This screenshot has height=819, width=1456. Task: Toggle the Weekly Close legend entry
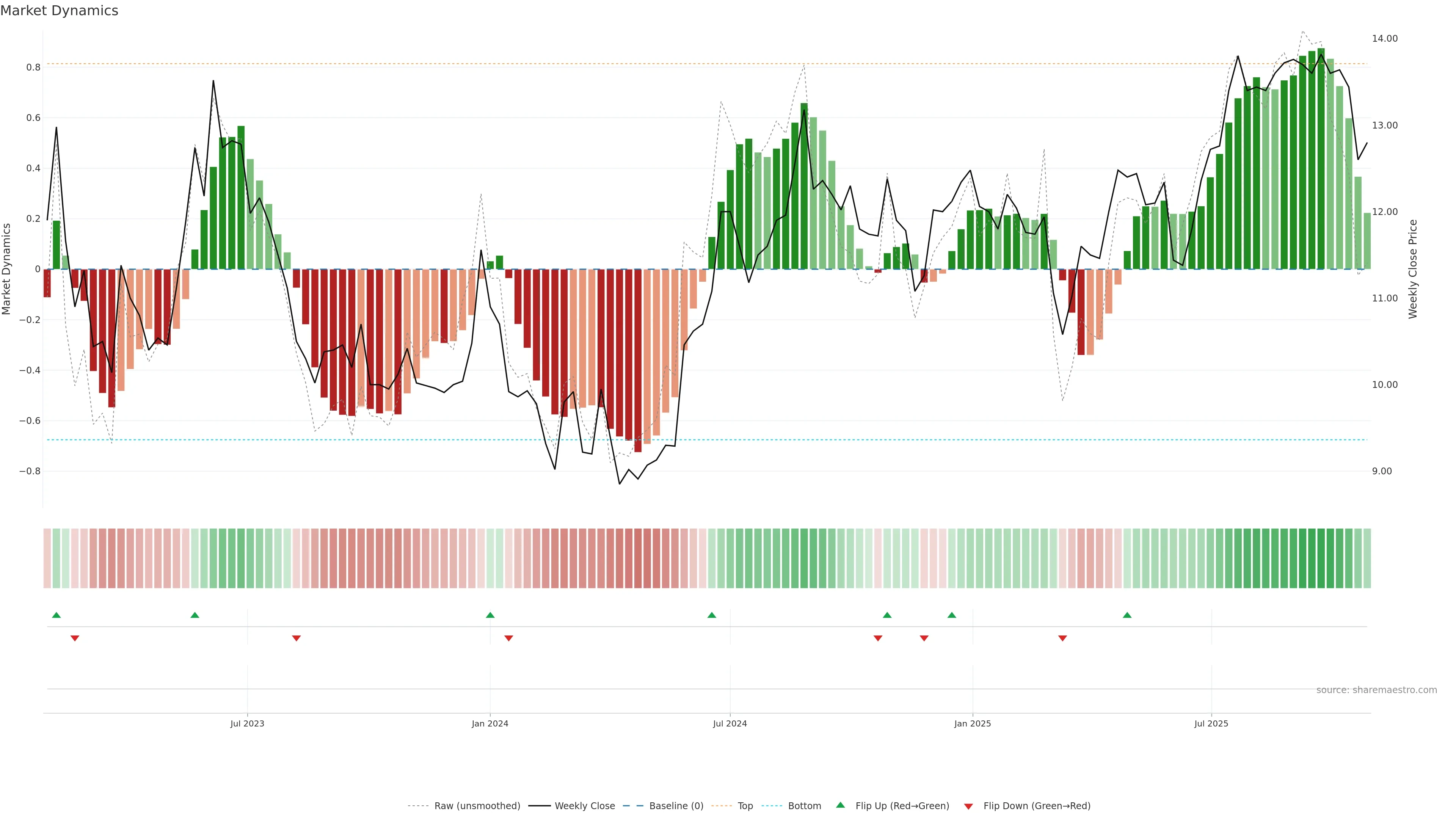pos(584,806)
